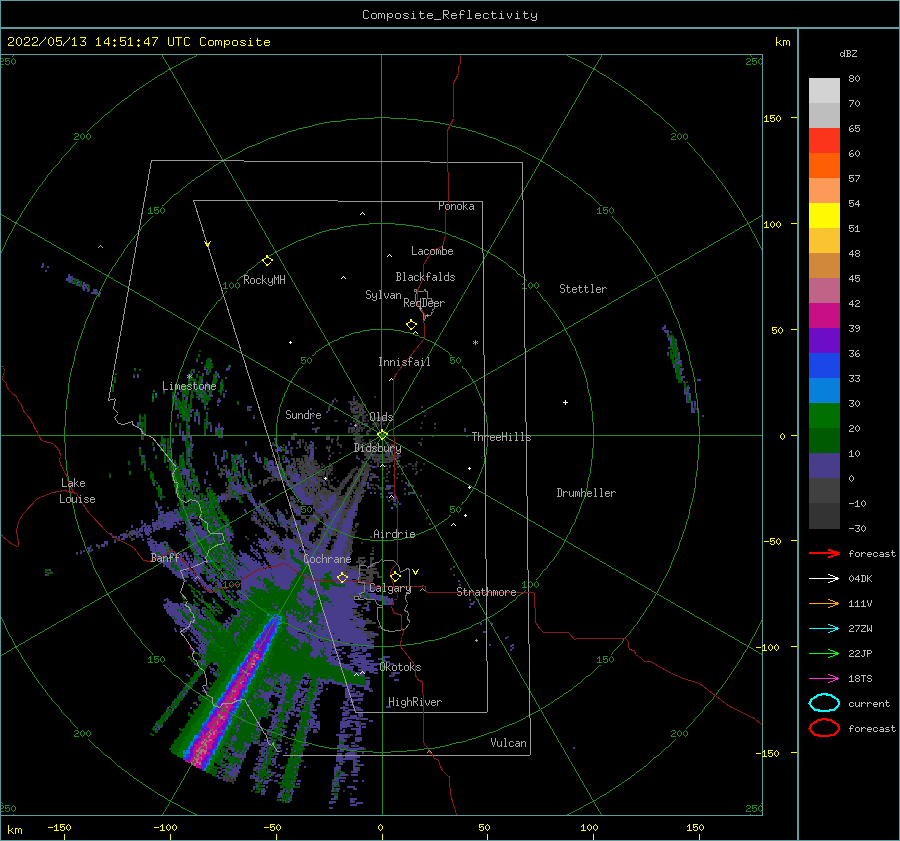Click the Blackfalds label
900x841 pixels.
click(425, 277)
